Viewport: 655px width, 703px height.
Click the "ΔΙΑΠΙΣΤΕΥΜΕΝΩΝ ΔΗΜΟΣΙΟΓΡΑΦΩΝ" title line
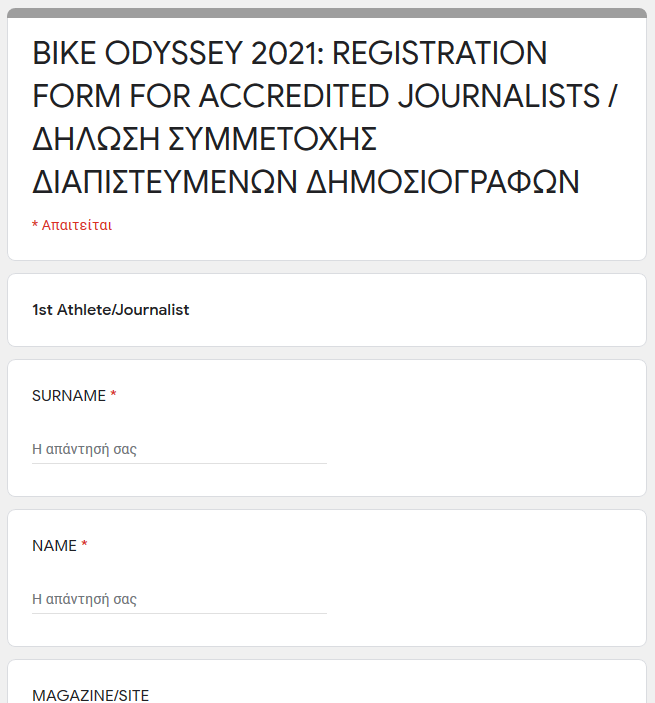coord(306,182)
